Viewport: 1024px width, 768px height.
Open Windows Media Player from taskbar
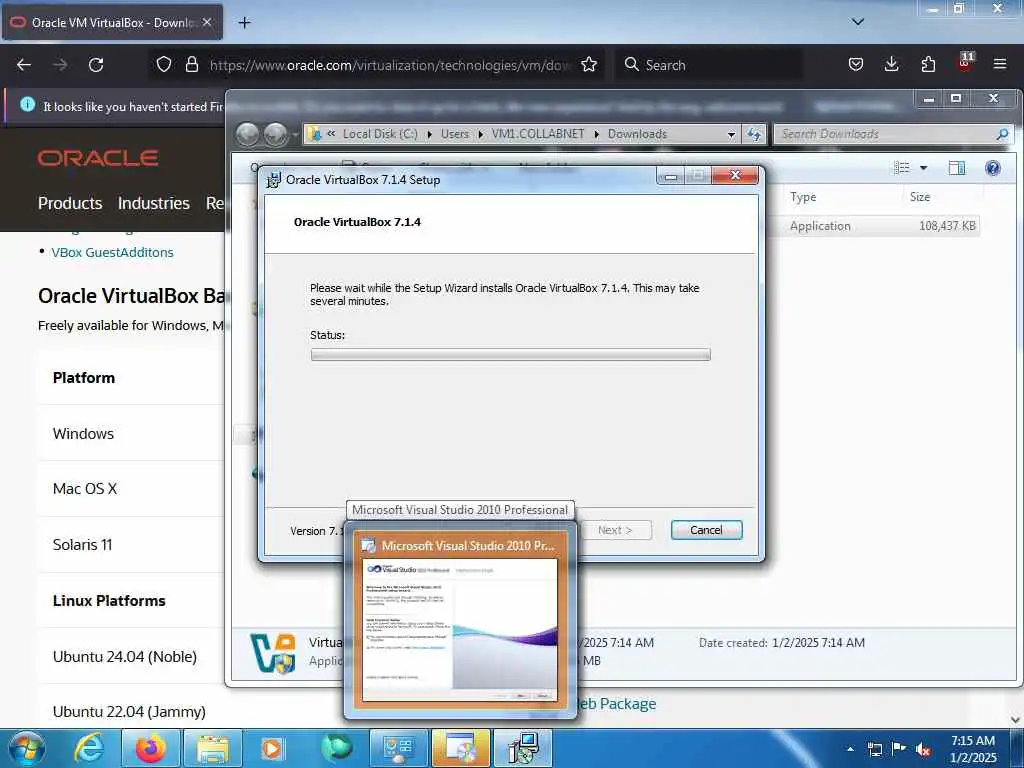pyautogui.click(x=274, y=748)
